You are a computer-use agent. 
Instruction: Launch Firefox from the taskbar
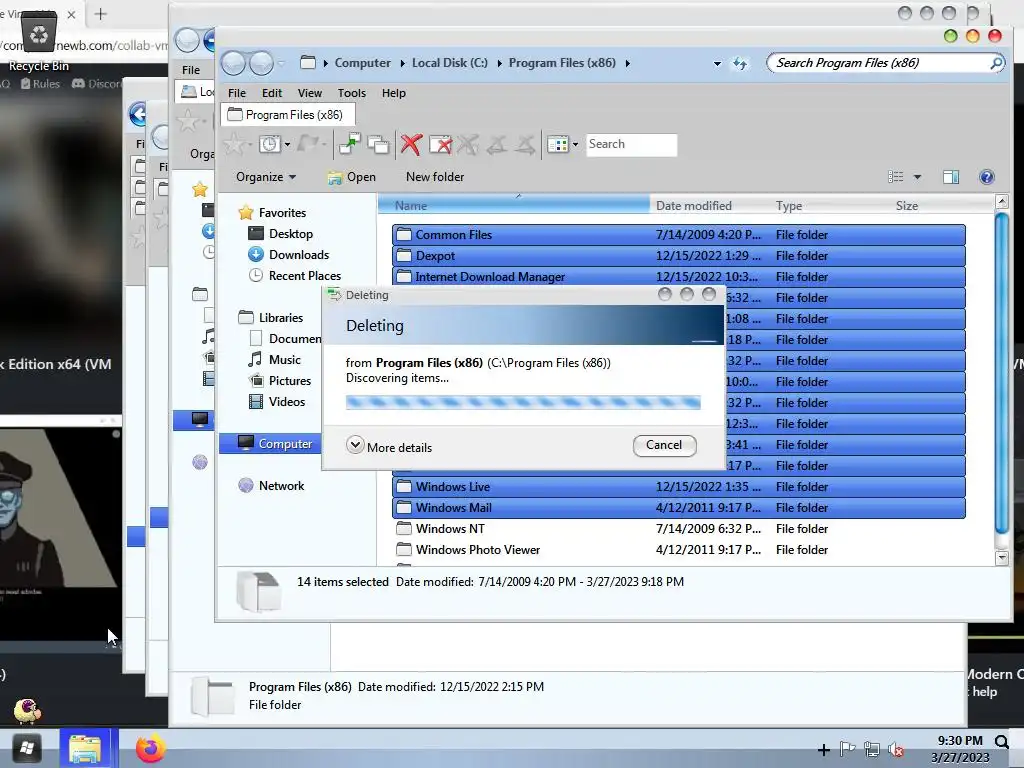150,748
